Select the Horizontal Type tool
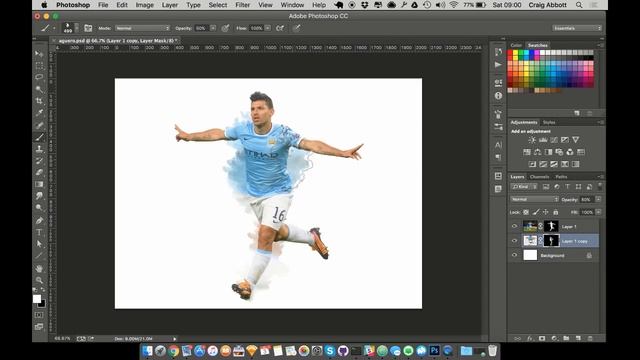 pyautogui.click(x=39, y=232)
